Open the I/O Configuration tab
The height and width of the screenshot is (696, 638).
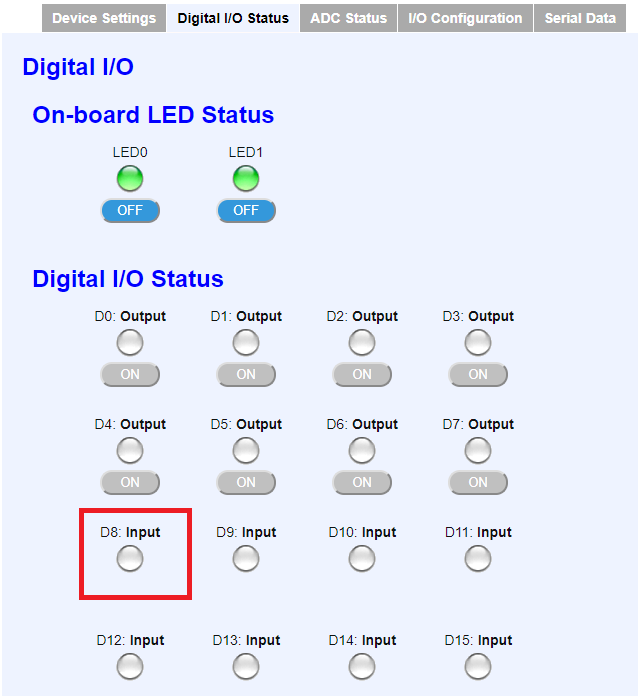tap(465, 18)
